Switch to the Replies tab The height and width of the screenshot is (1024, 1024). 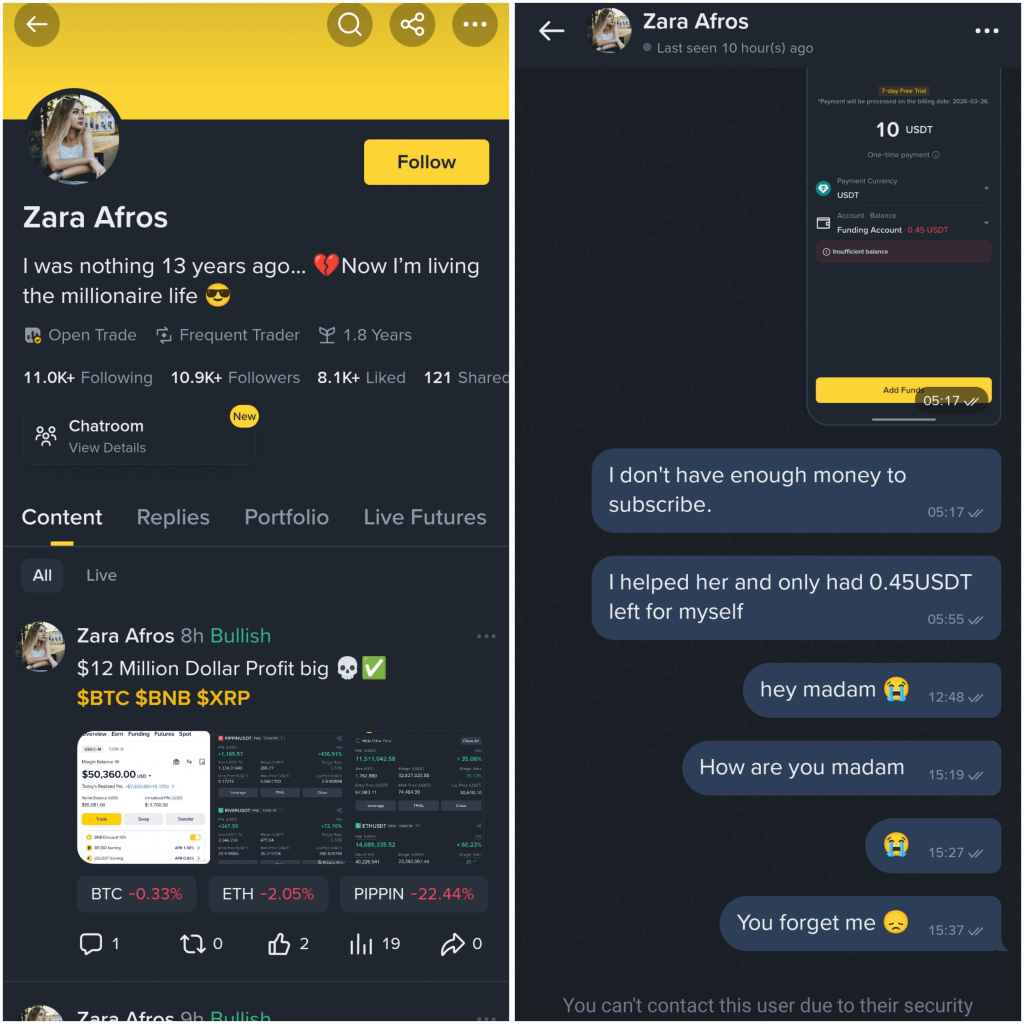[x=173, y=517]
